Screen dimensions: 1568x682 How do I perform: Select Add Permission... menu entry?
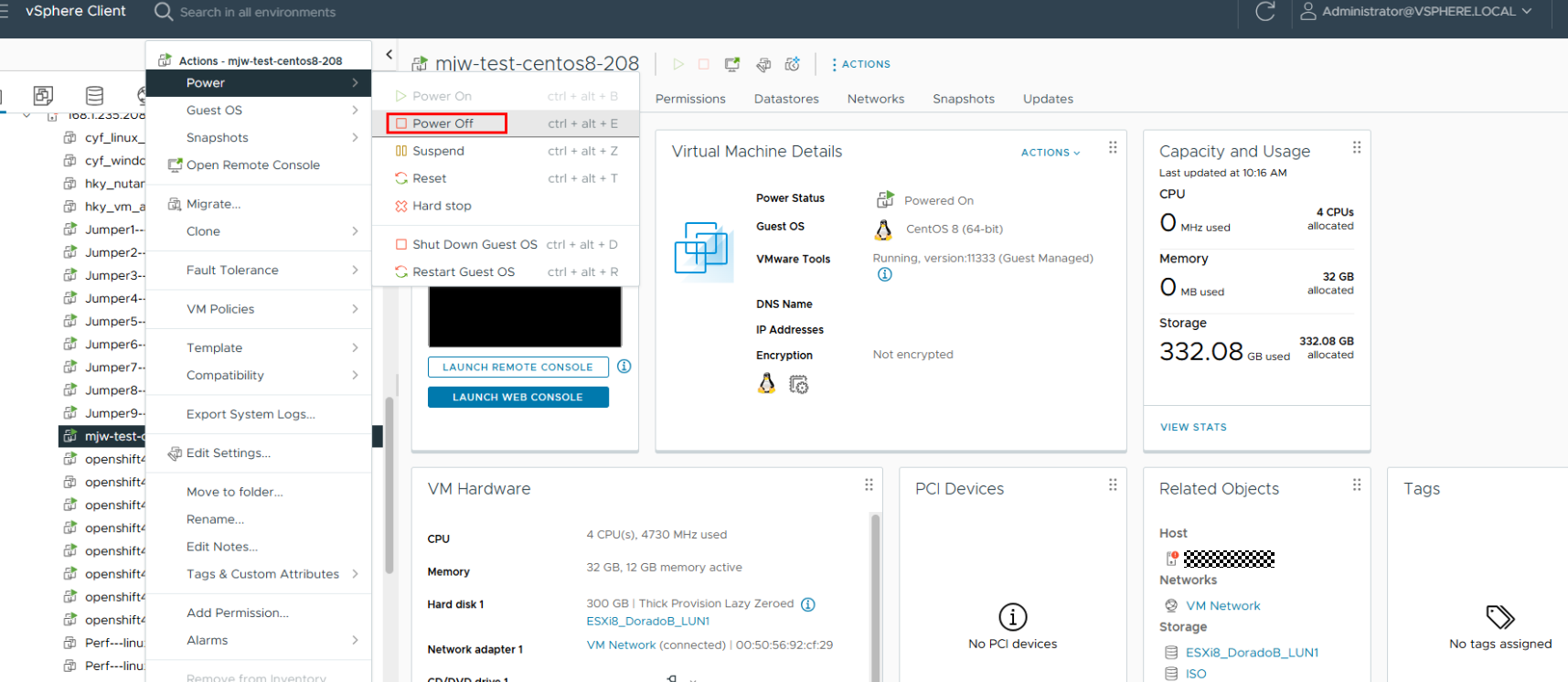[259, 613]
